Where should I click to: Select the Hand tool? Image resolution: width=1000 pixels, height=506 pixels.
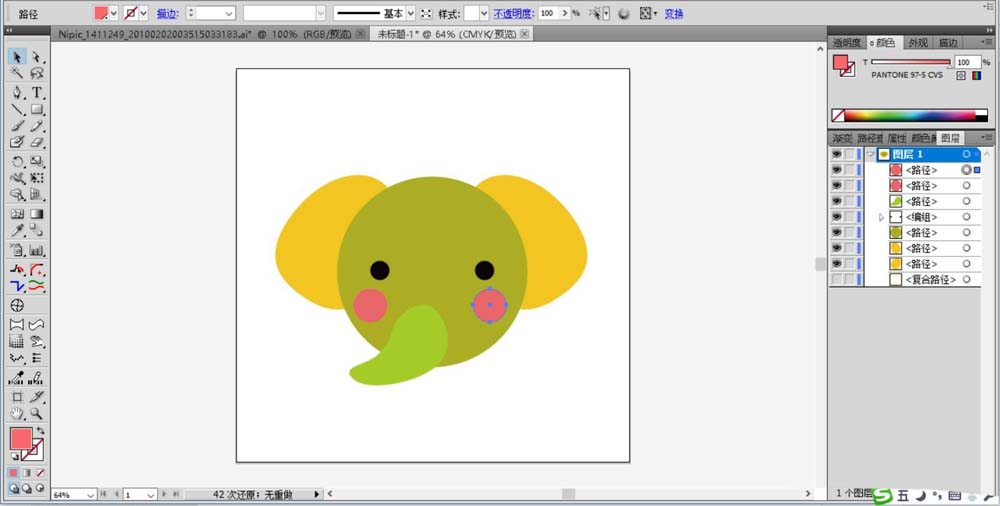tap(17, 413)
